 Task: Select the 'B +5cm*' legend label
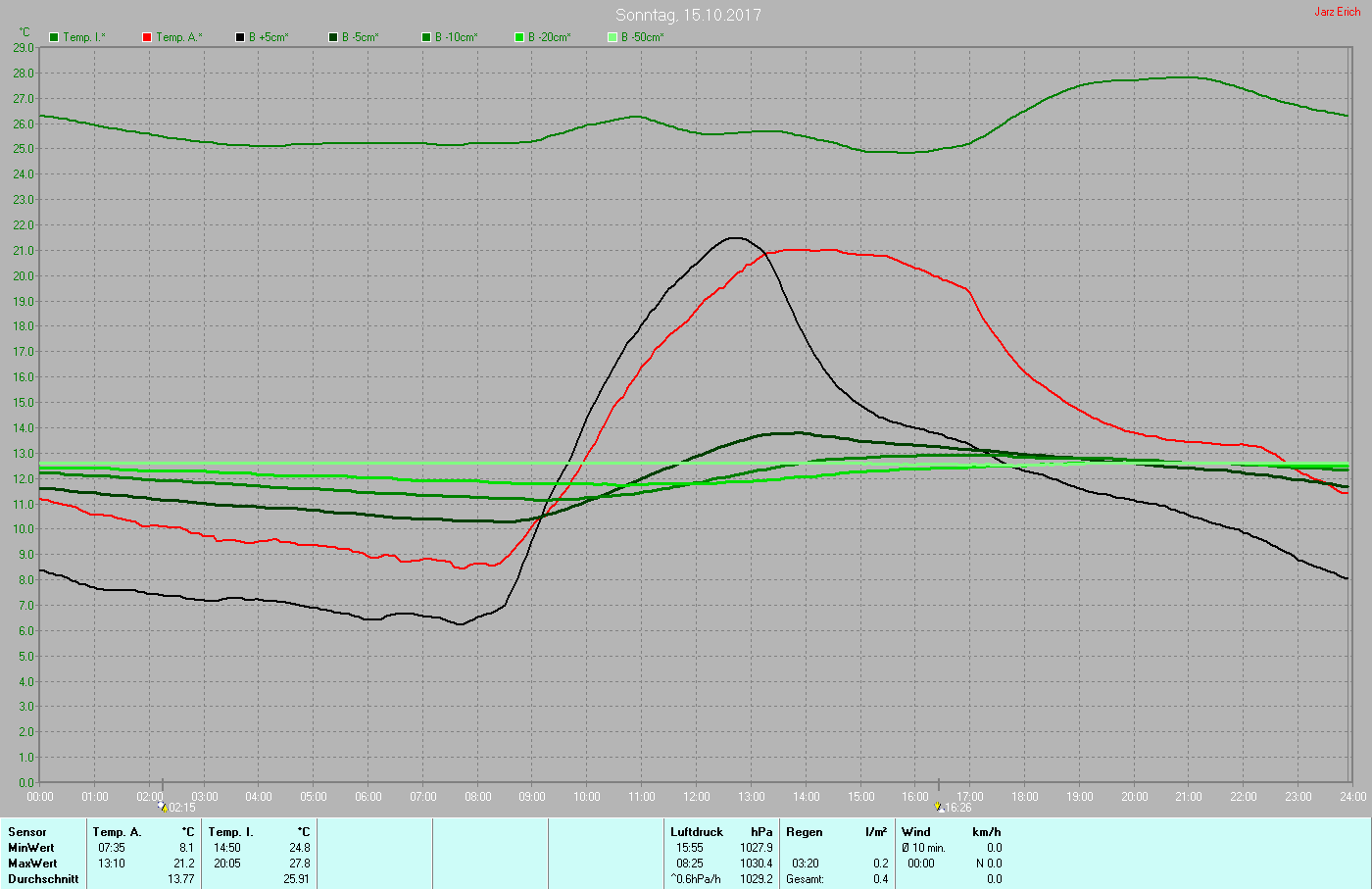[269, 37]
